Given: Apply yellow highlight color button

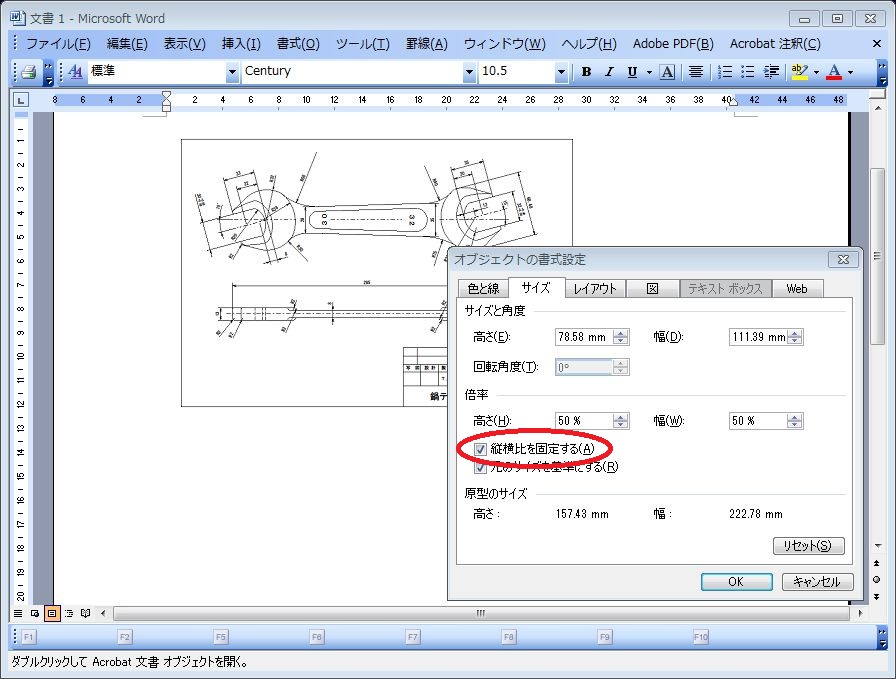Looking at the screenshot, I should pos(799,72).
